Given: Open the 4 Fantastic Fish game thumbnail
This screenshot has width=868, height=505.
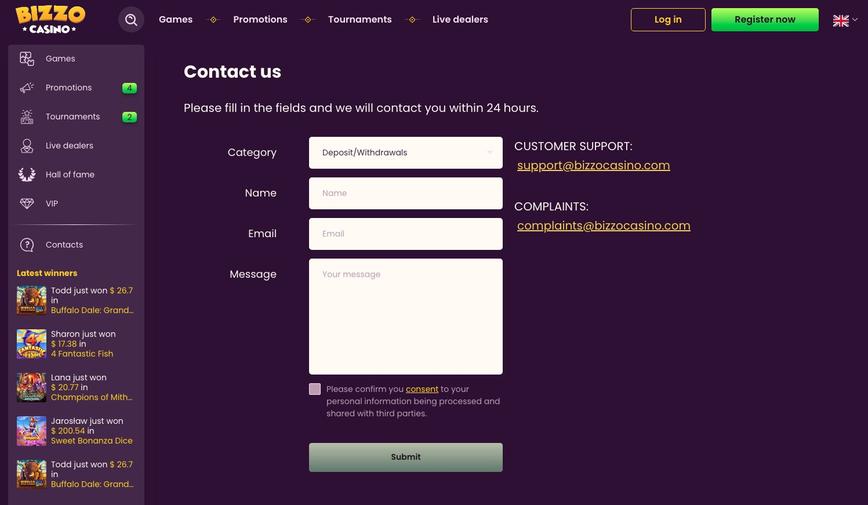Looking at the screenshot, I should click(32, 344).
